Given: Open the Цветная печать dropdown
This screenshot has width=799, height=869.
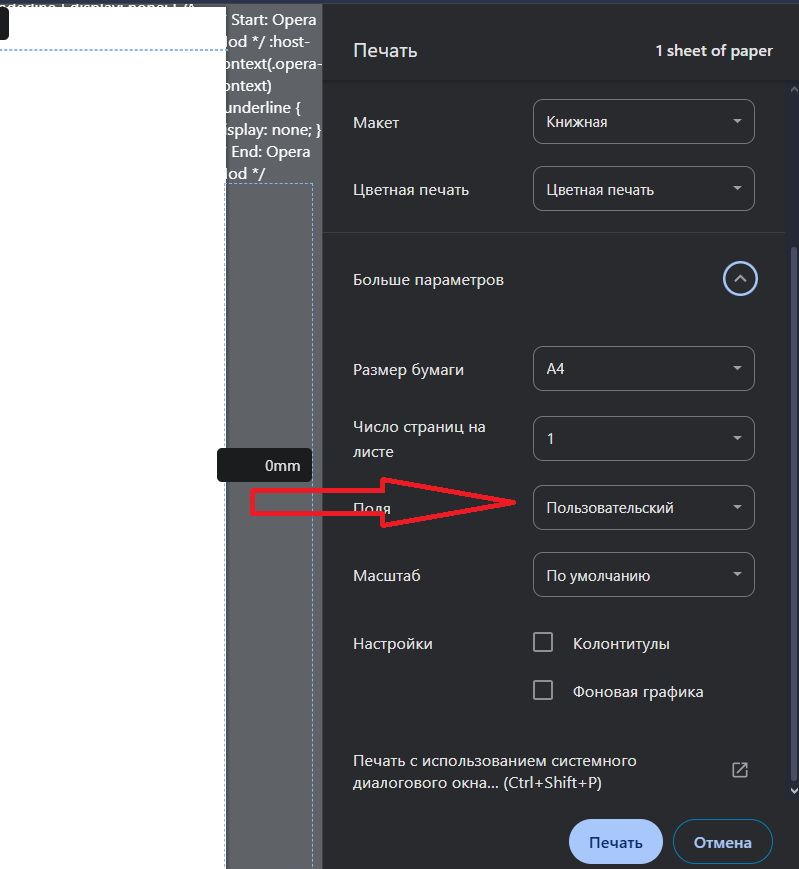Looking at the screenshot, I should click(643, 189).
